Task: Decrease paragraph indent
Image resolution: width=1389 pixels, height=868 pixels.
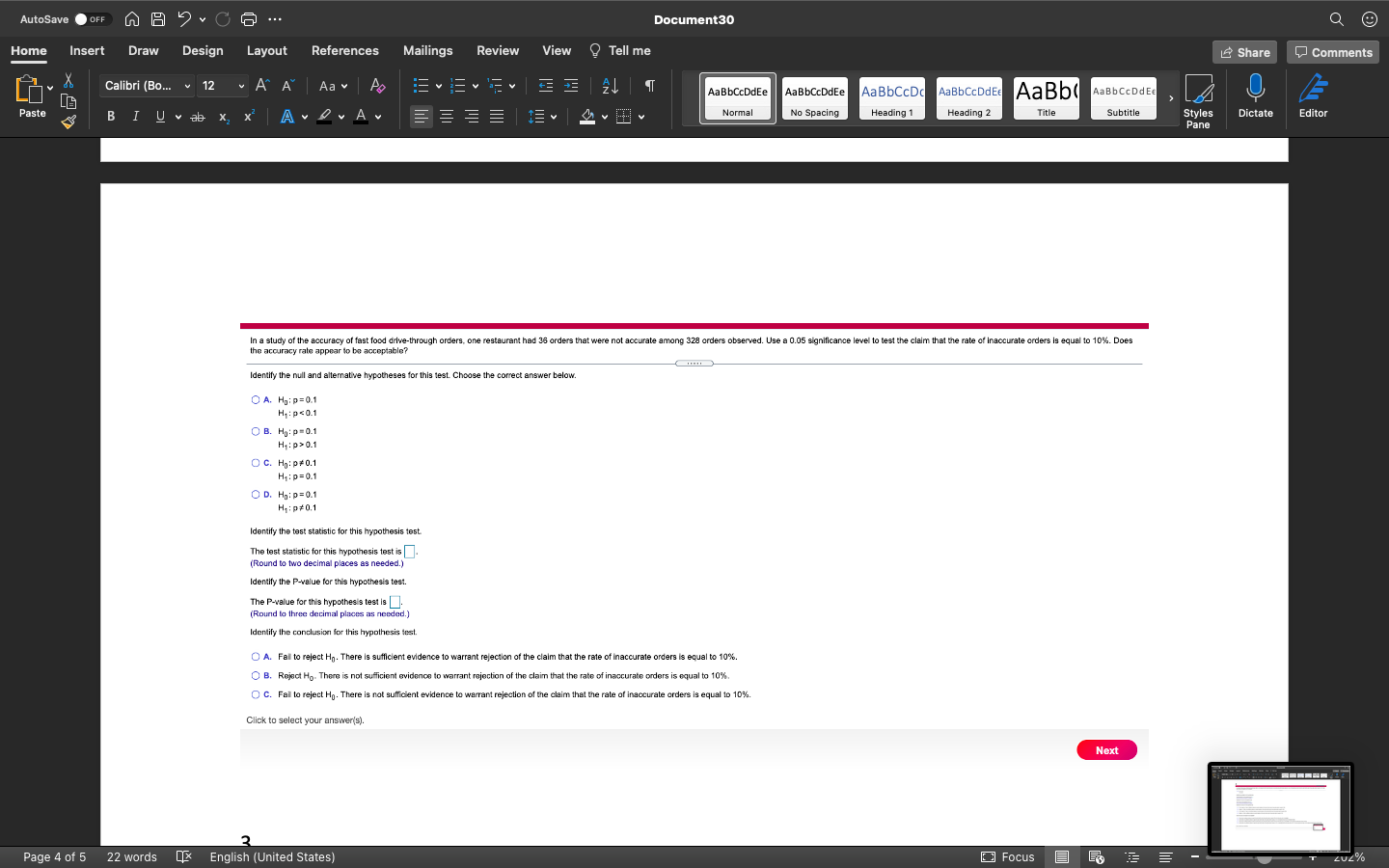Action: 546,86
